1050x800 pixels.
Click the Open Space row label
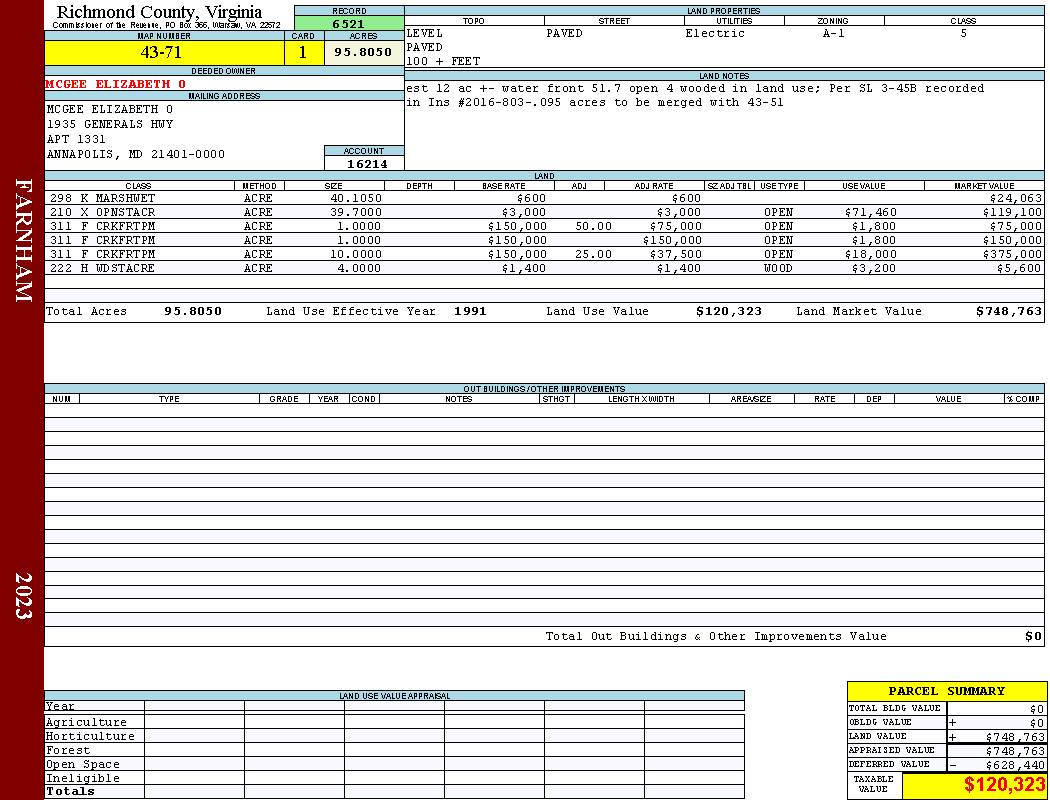pyautogui.click(x=82, y=765)
